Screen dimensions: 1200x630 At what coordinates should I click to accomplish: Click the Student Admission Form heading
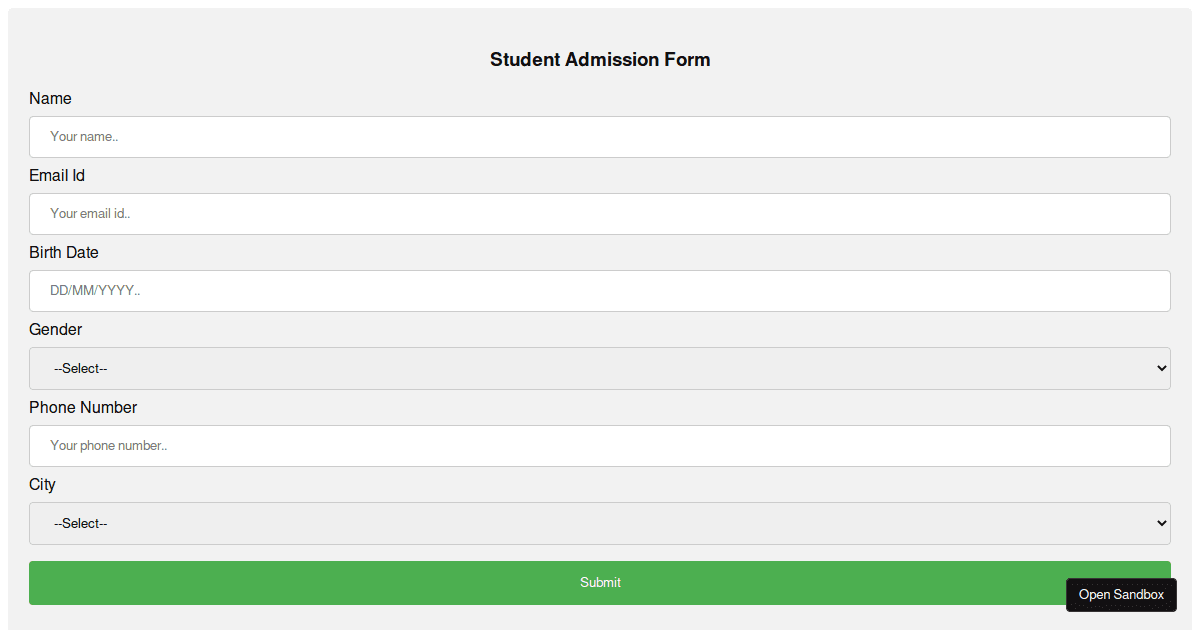coord(600,60)
